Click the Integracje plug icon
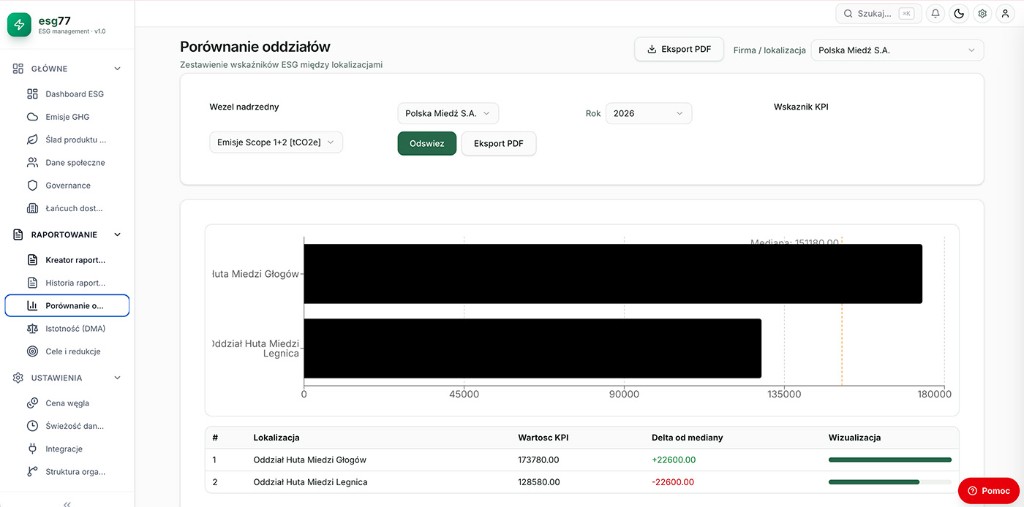Viewport: 1024px width, 507px height. click(33, 449)
